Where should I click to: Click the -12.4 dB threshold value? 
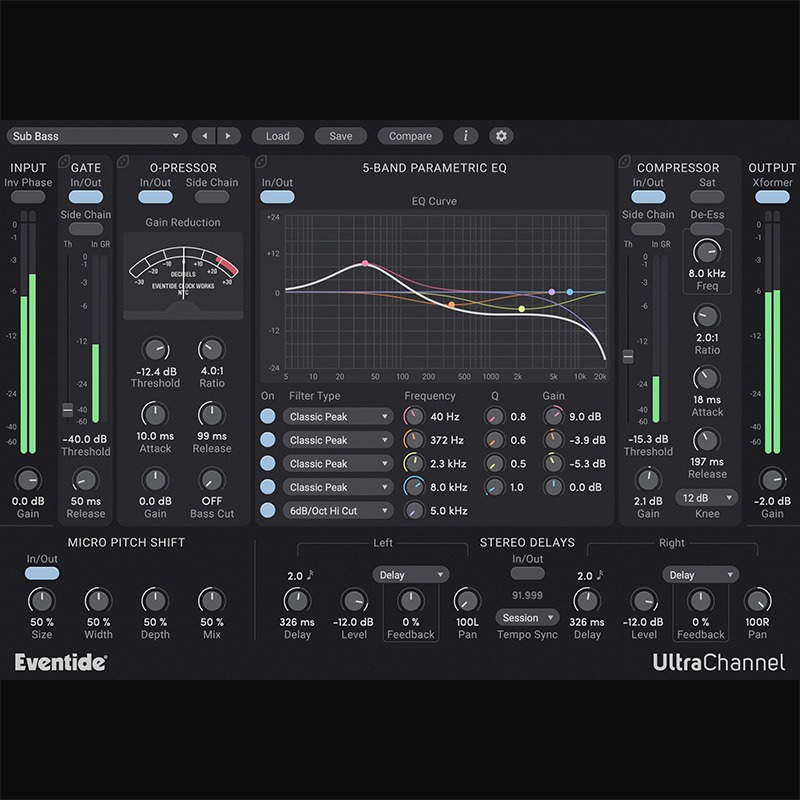pos(156,372)
